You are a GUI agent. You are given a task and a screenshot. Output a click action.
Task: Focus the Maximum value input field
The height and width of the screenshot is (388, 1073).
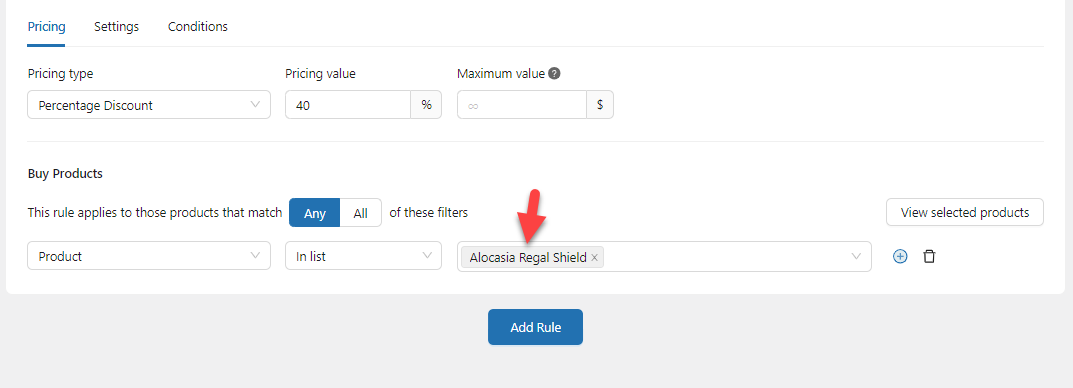click(522, 105)
